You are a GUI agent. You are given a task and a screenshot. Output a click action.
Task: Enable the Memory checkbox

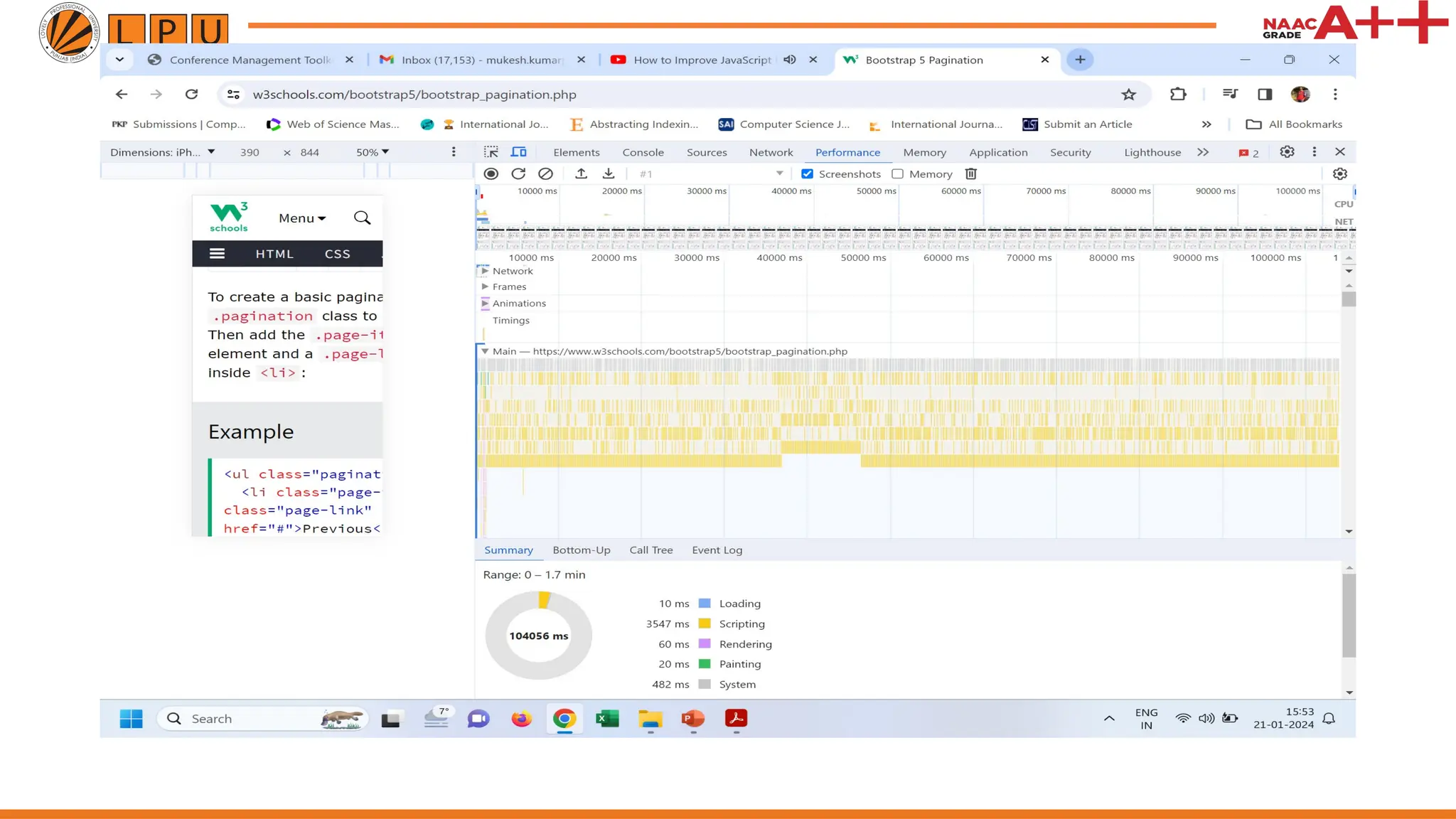coord(897,173)
